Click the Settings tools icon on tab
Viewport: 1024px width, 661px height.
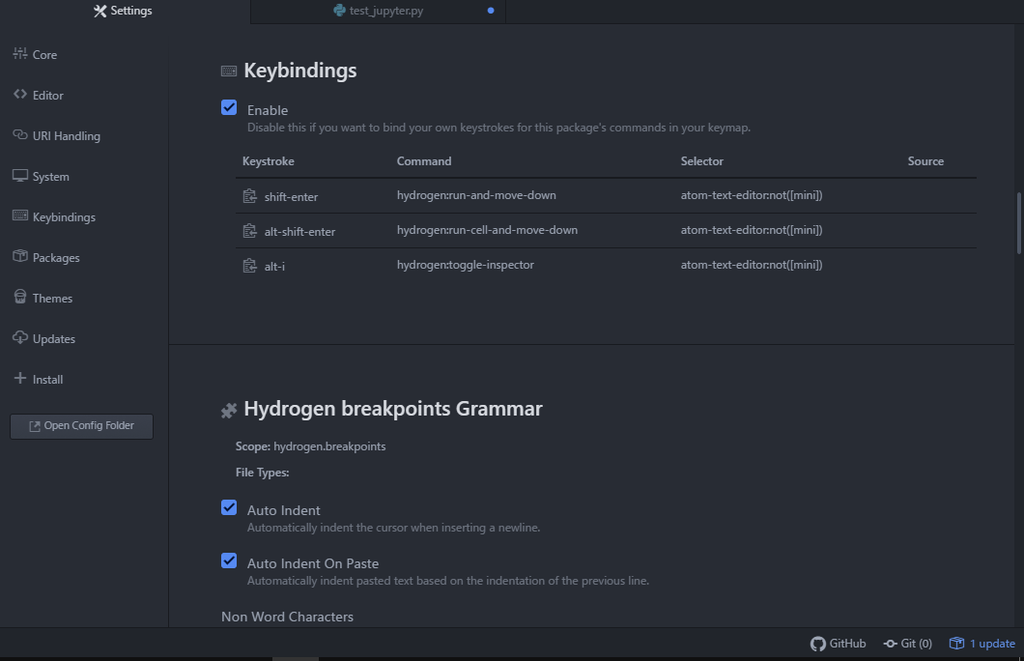click(x=100, y=11)
